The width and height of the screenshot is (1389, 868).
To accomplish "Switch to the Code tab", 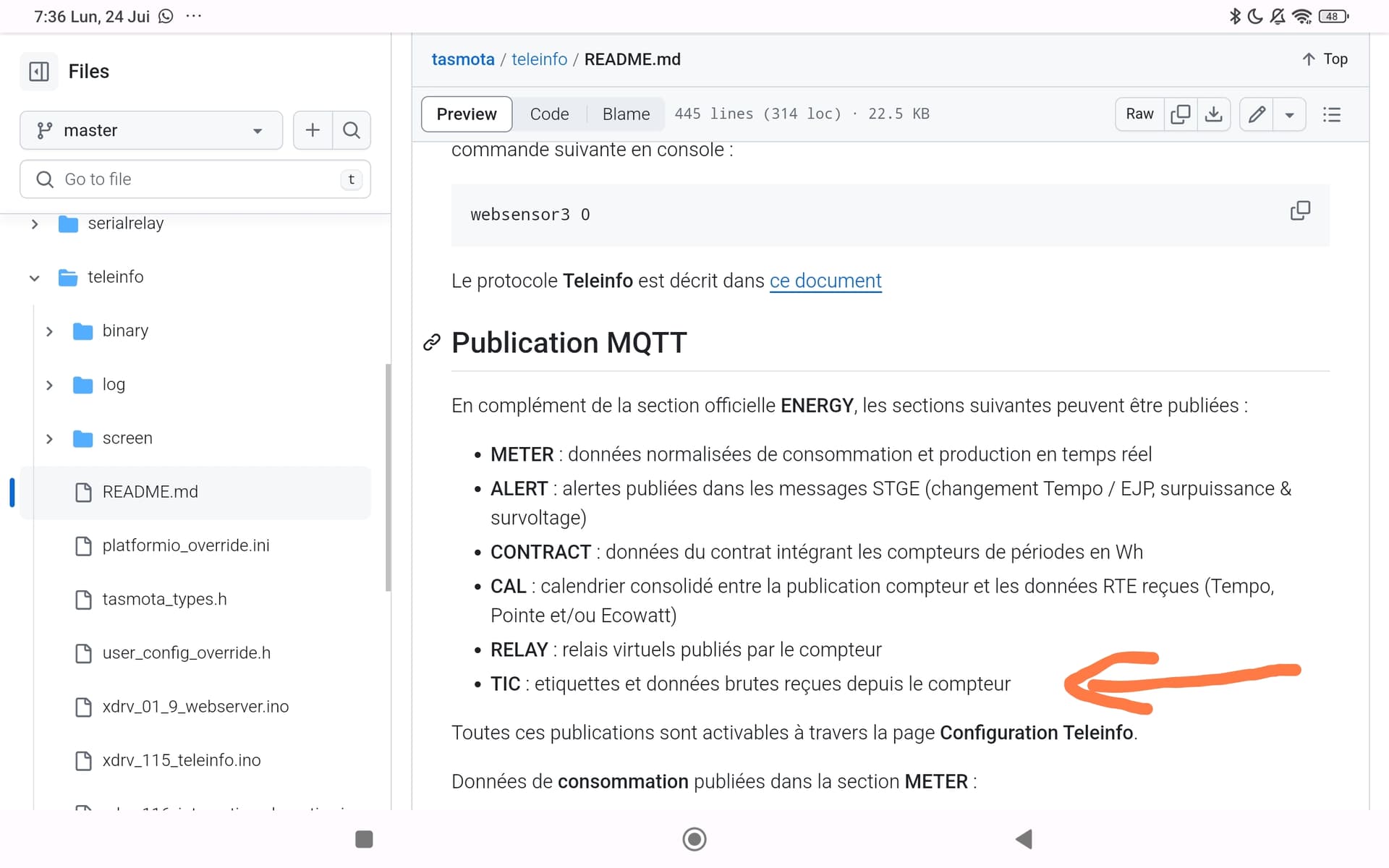I will coord(549,114).
